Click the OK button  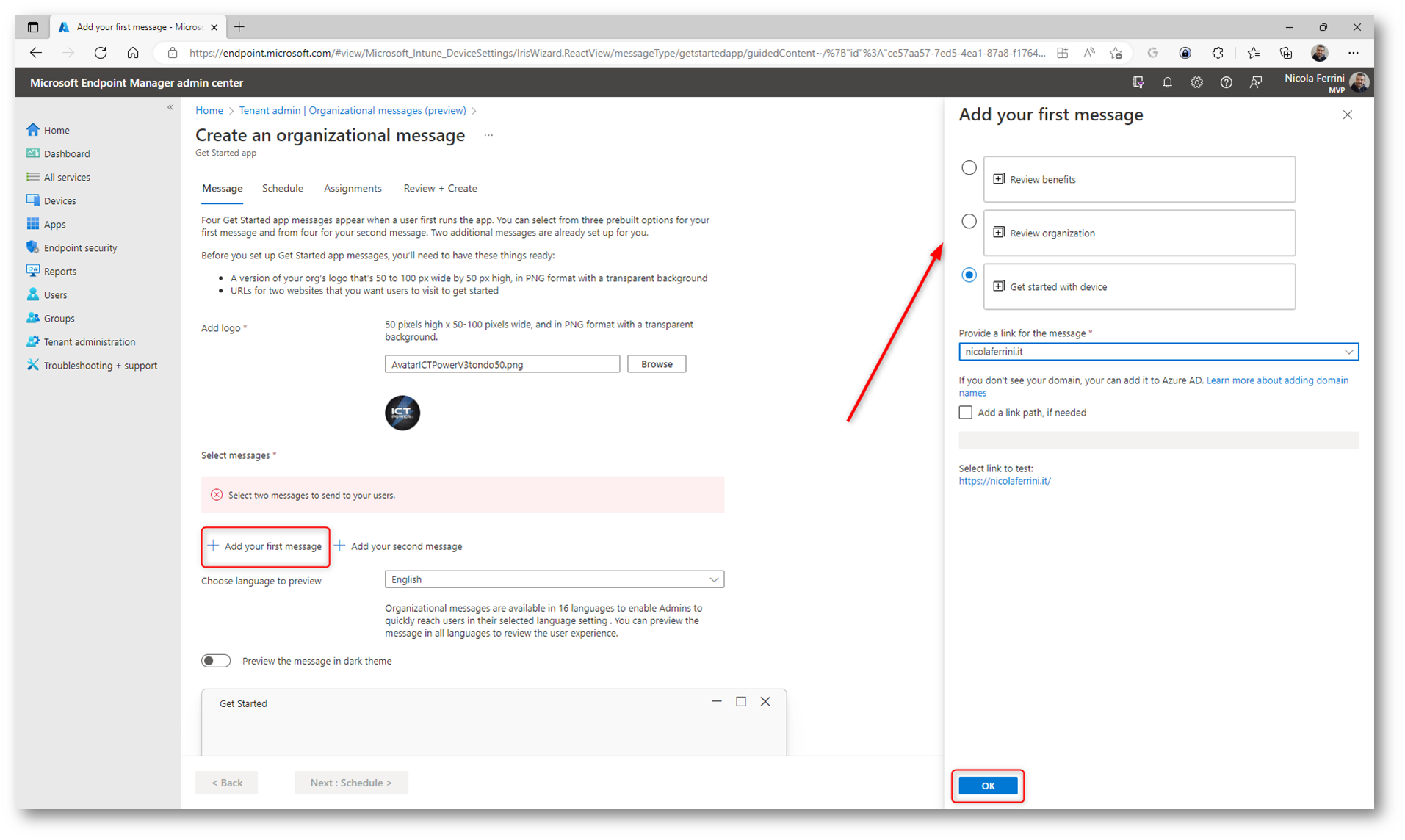988,786
